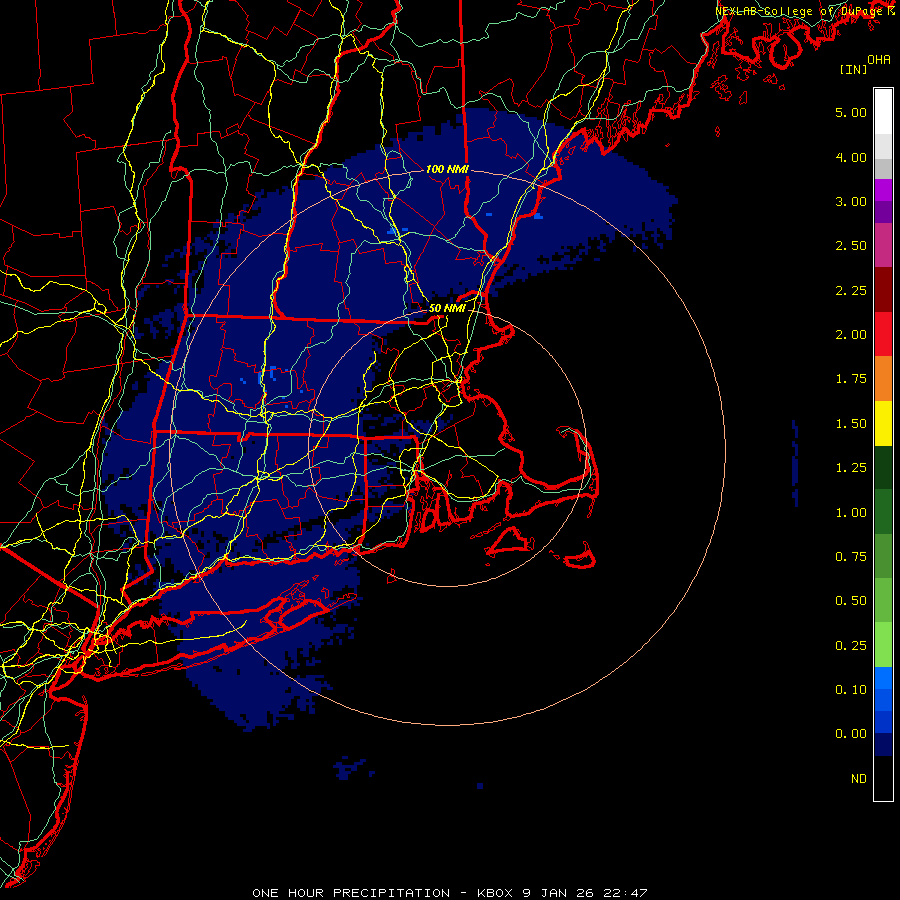Select the 1.50 legend value
Viewport: 900px width, 900px height.
pos(851,424)
